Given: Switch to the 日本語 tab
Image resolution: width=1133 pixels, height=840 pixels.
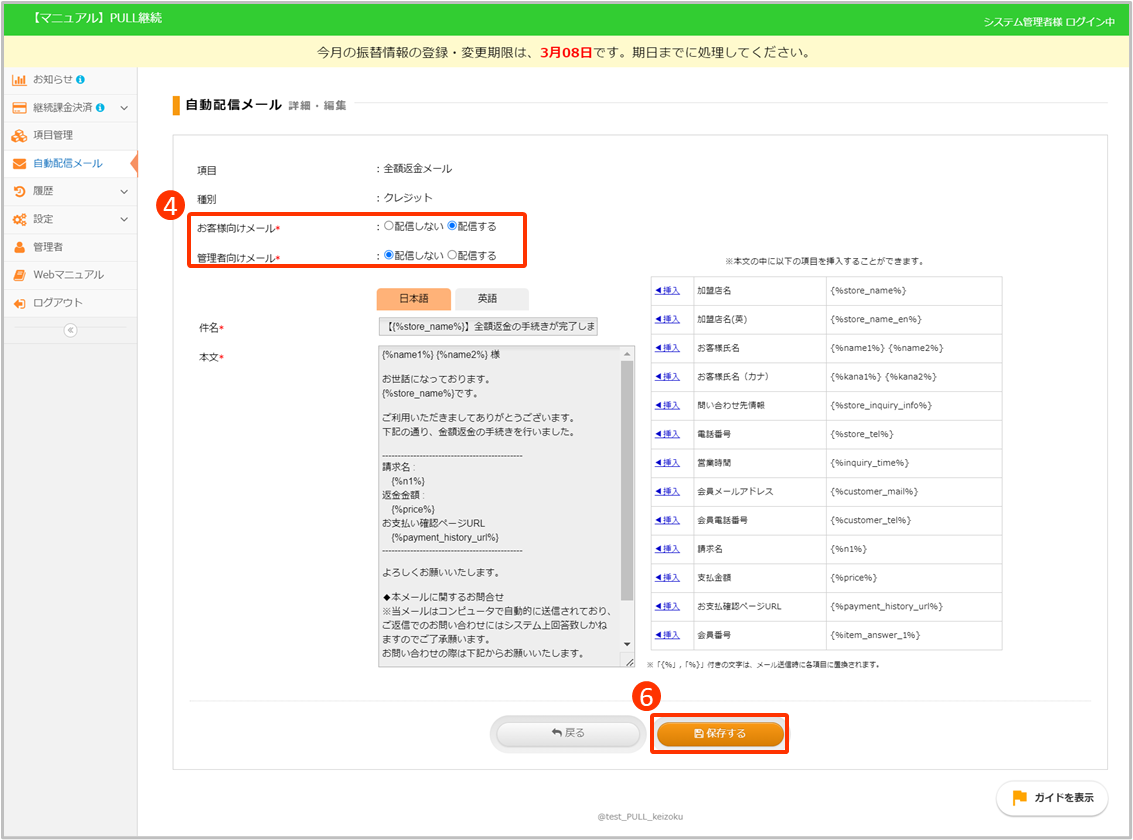Looking at the screenshot, I should [x=413, y=298].
